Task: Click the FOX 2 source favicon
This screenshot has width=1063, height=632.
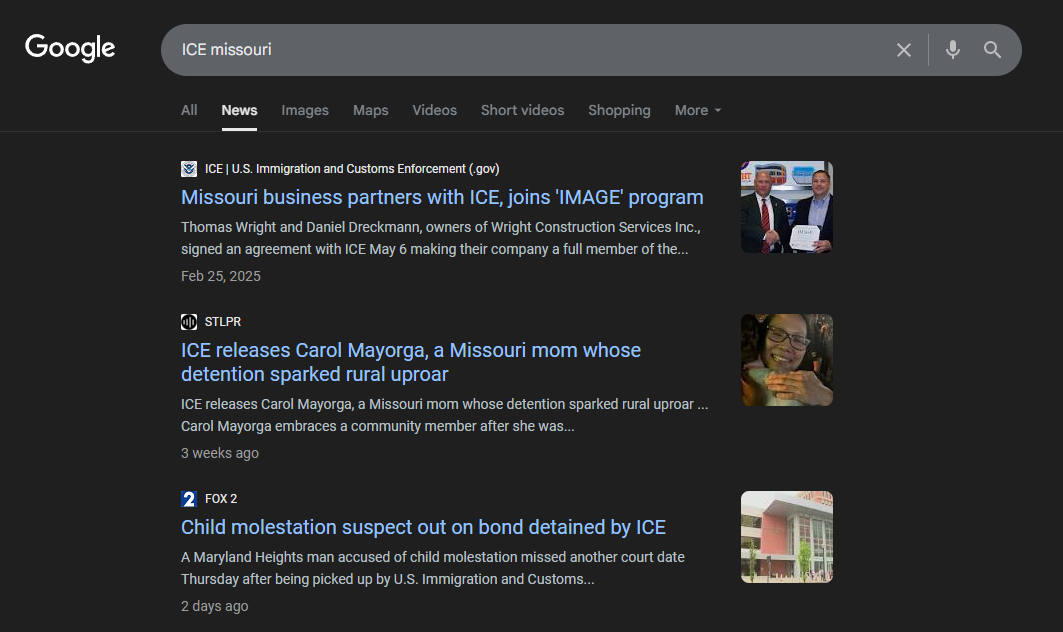Action: coord(189,499)
